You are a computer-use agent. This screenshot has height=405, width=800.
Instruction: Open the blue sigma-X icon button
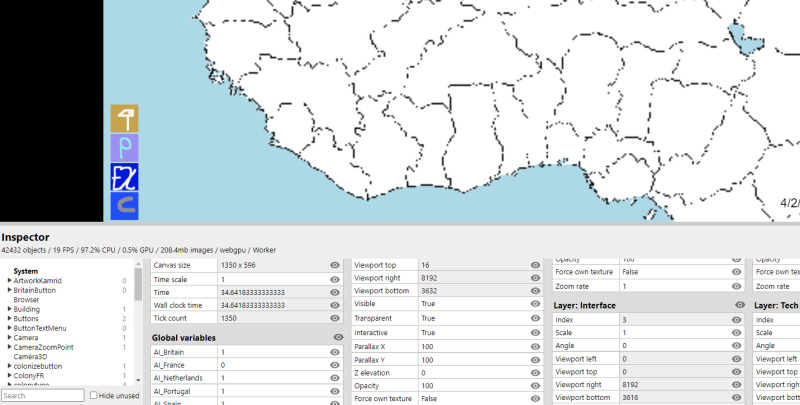(124, 177)
